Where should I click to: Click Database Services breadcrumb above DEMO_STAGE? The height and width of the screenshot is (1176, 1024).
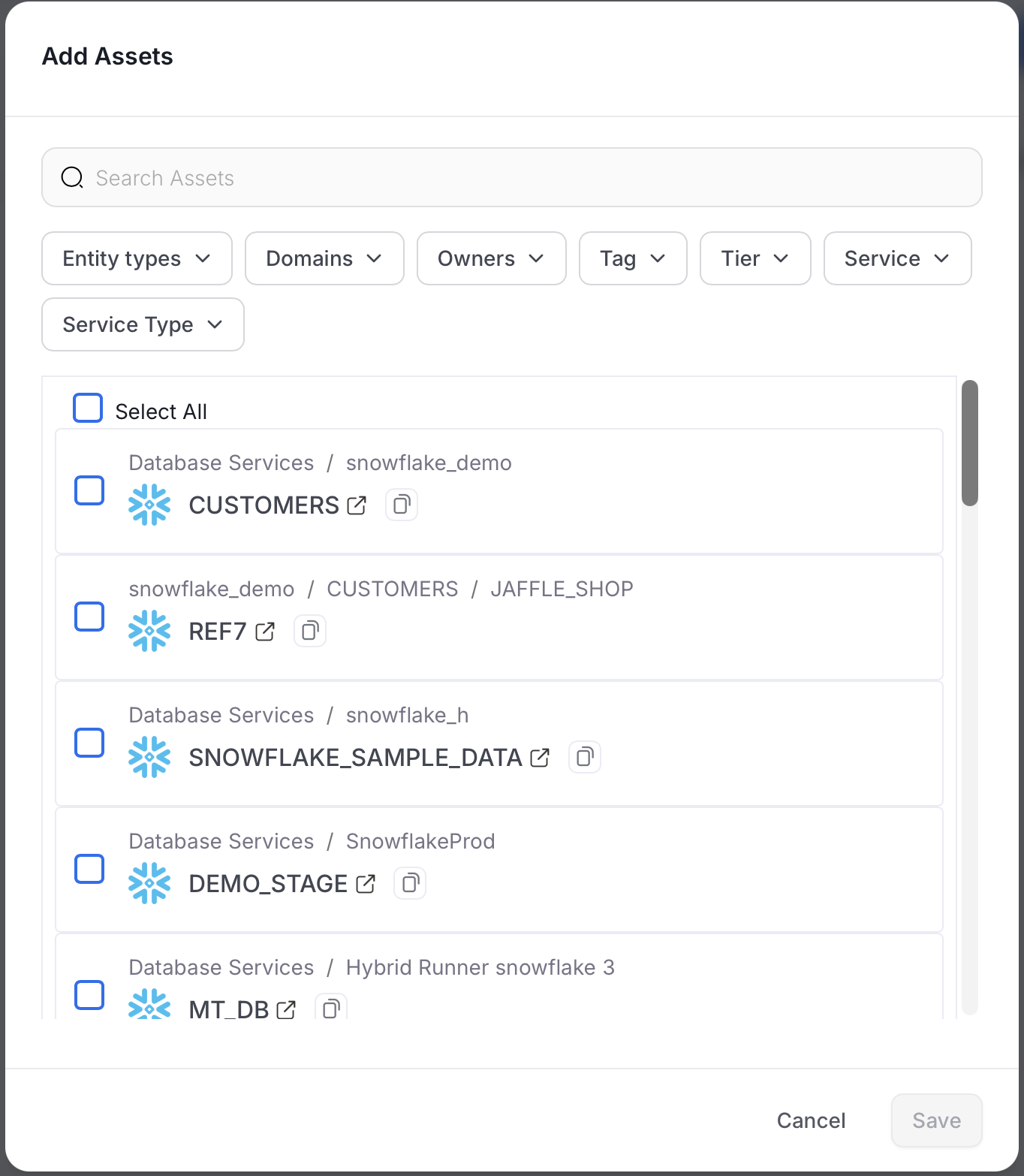point(221,841)
